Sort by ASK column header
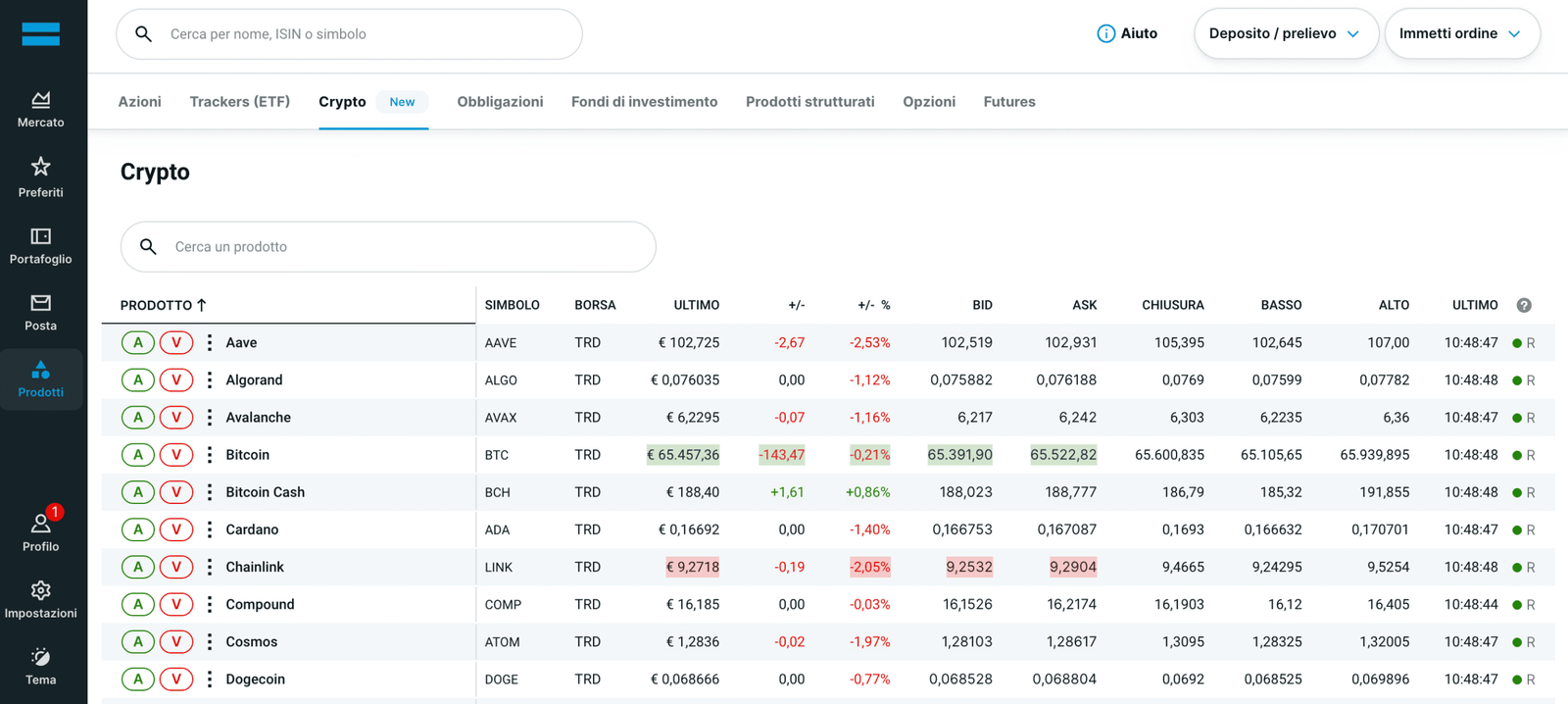 point(1084,305)
